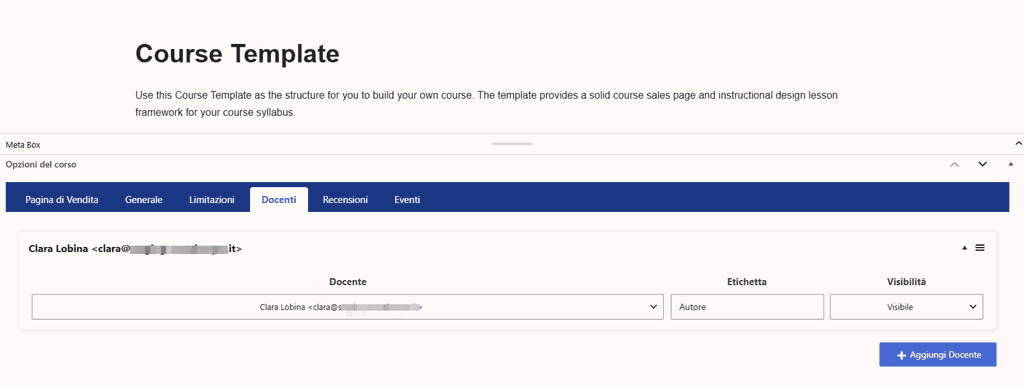
Task: Toggle the Opzioni del corso panel triangle
Action: click(1011, 164)
